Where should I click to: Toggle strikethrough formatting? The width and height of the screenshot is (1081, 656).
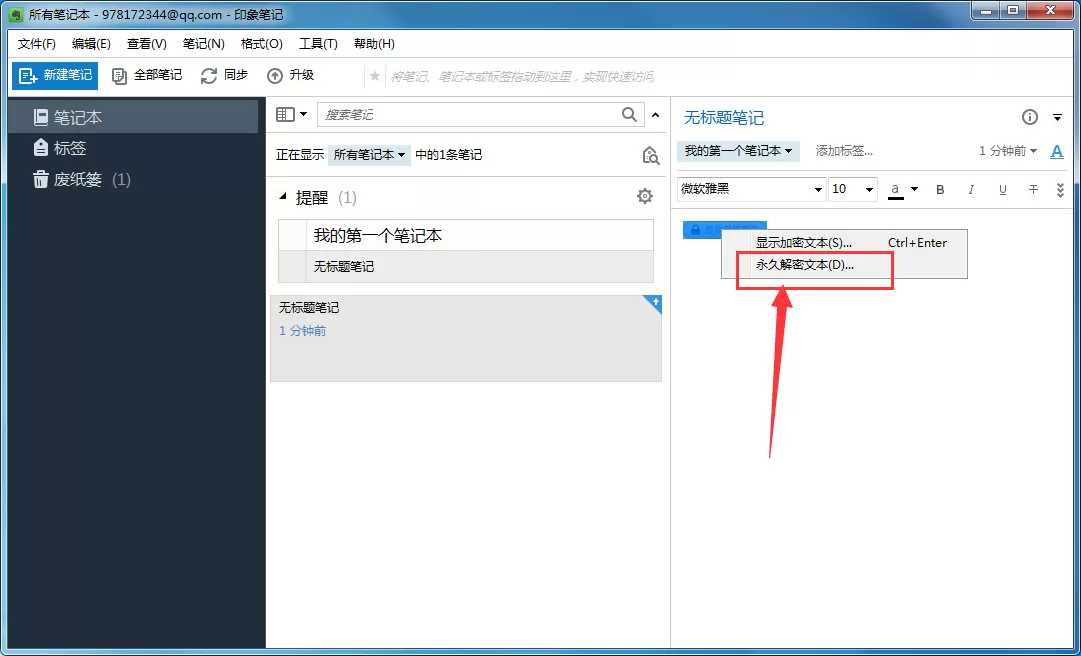pyautogui.click(x=1033, y=189)
